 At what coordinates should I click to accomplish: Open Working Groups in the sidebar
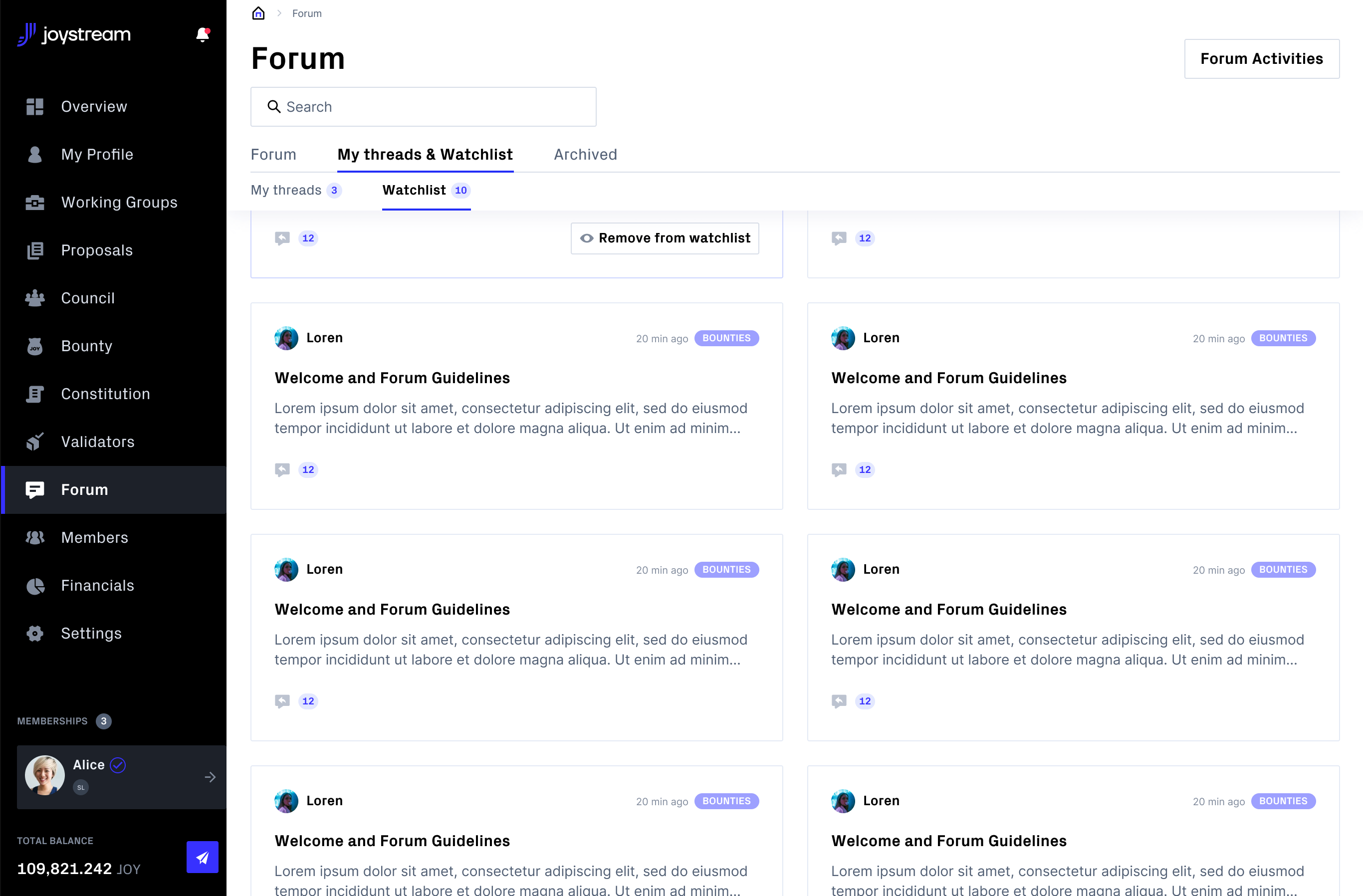(114, 202)
